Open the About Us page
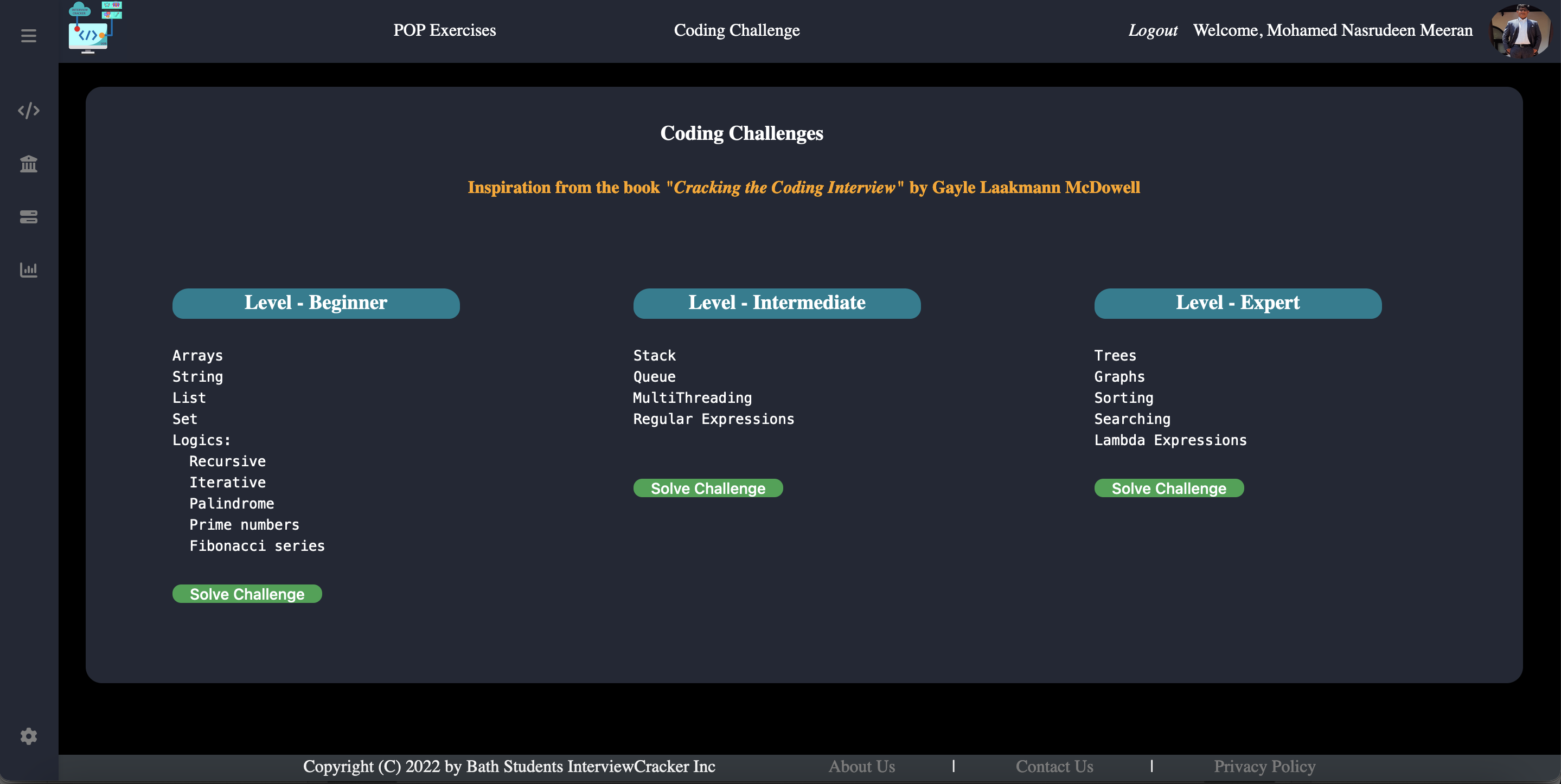1561x784 pixels. (x=861, y=767)
